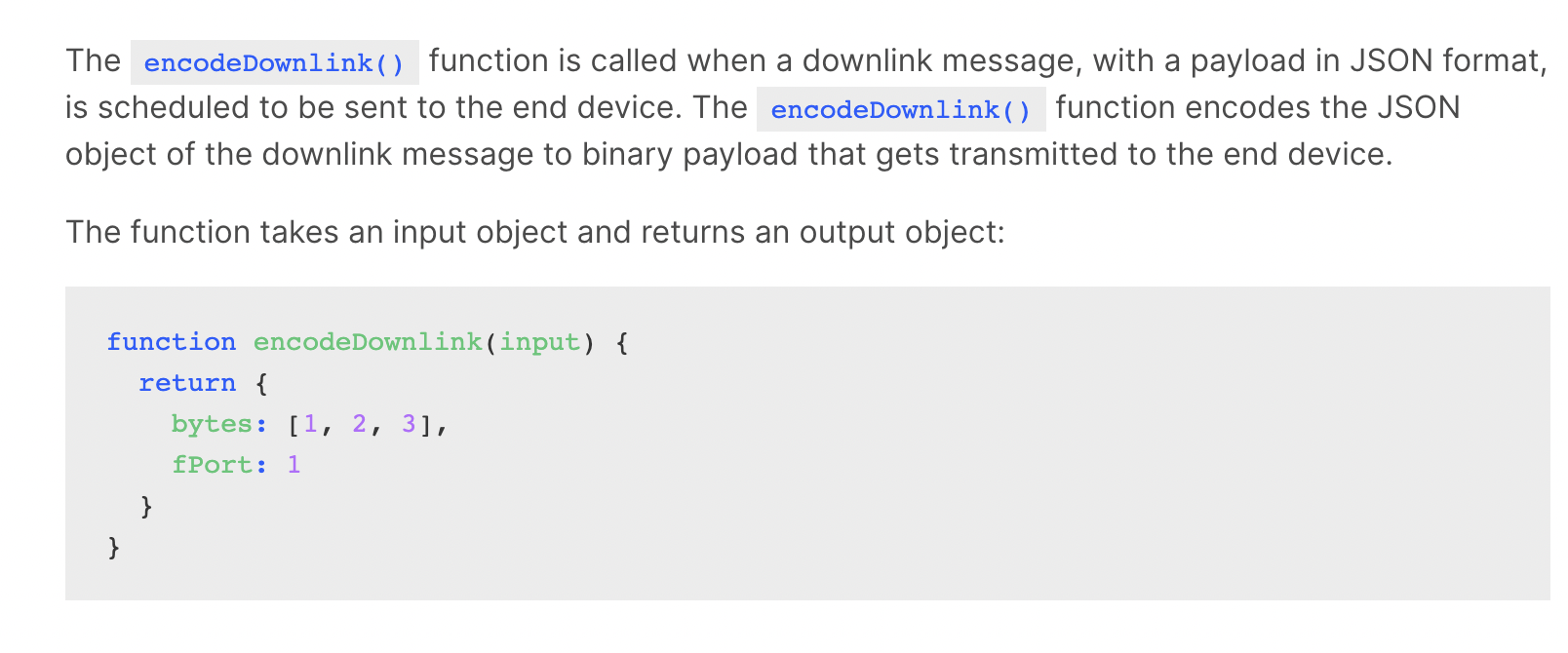Click the 'function' keyword in the code block
The image size is (1568, 653).
coord(172,342)
